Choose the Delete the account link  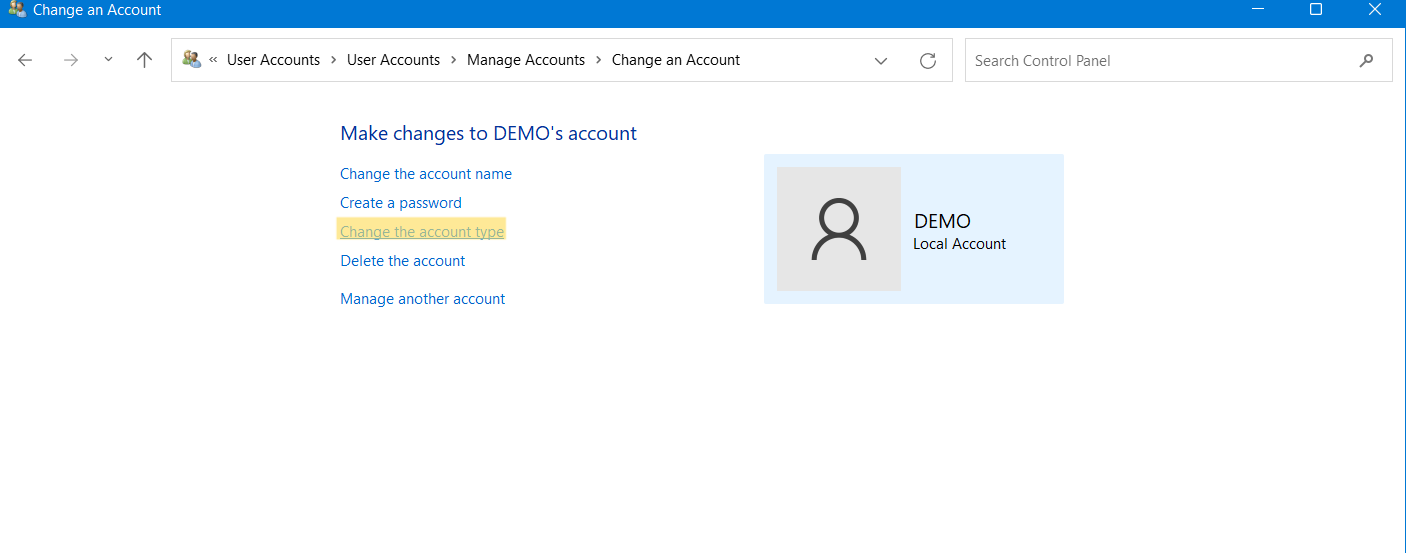(402, 261)
